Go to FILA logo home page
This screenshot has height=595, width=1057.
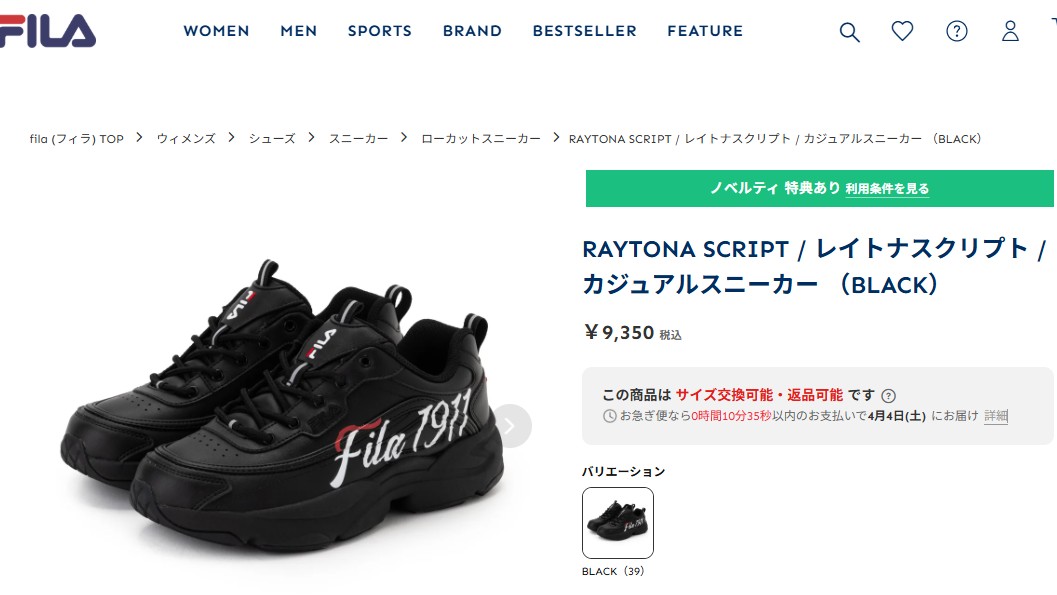tap(47, 31)
